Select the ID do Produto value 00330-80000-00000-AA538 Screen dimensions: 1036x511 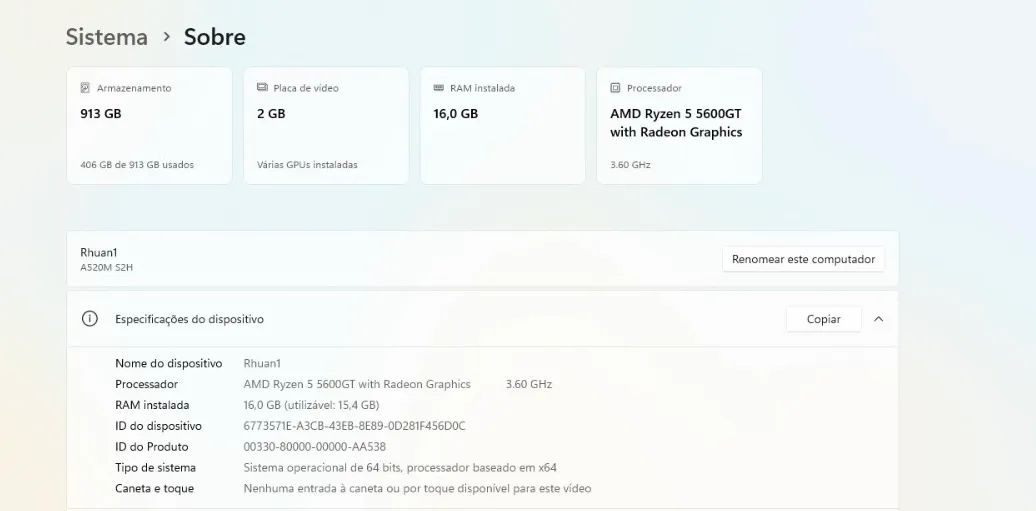314,447
